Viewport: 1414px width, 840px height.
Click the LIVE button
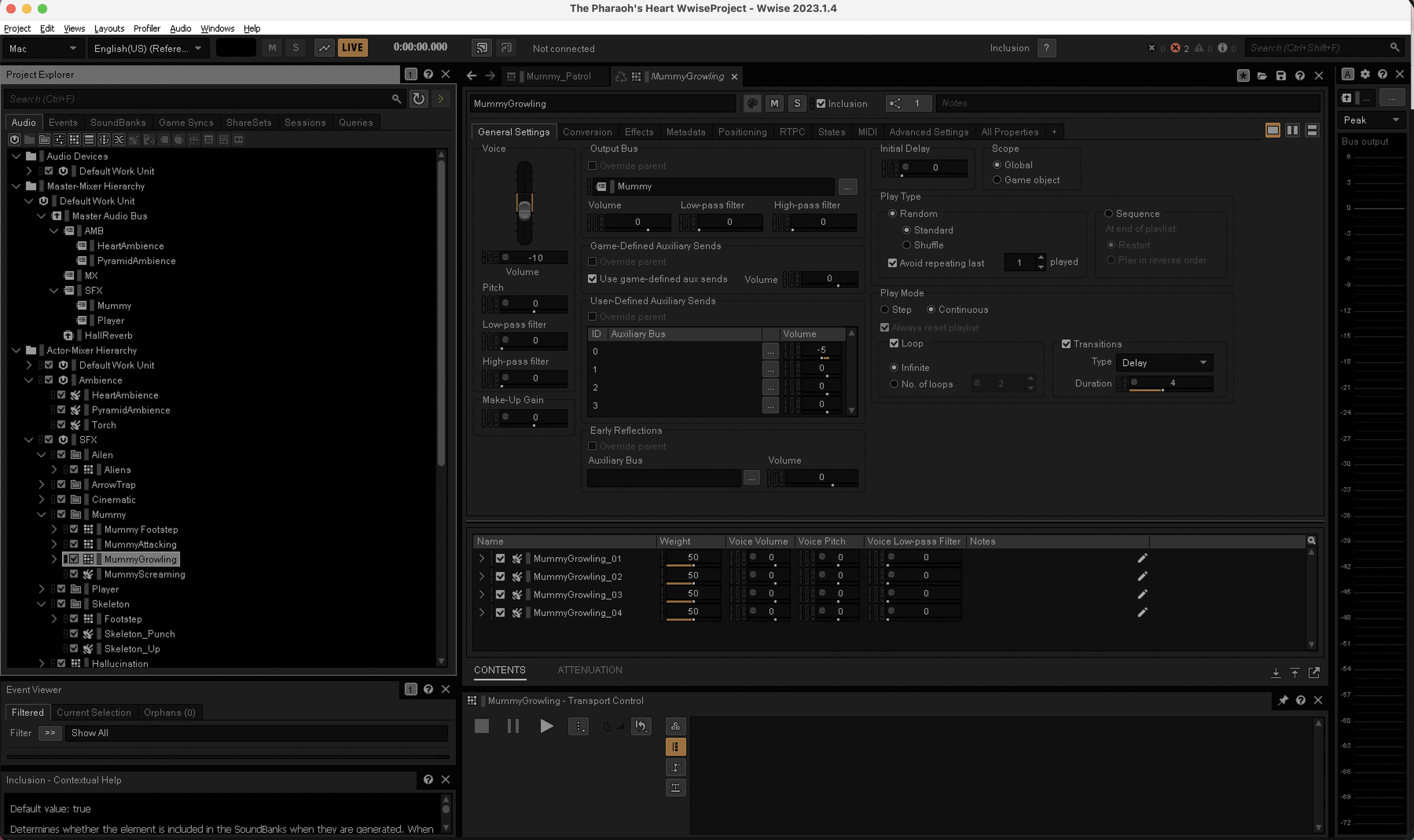352,48
